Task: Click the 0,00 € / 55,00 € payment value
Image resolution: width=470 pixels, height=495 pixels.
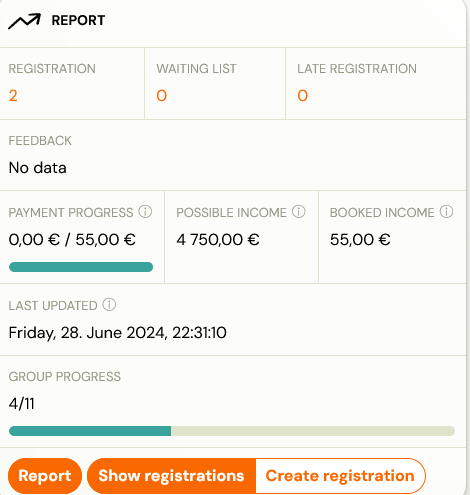Action: (72, 240)
